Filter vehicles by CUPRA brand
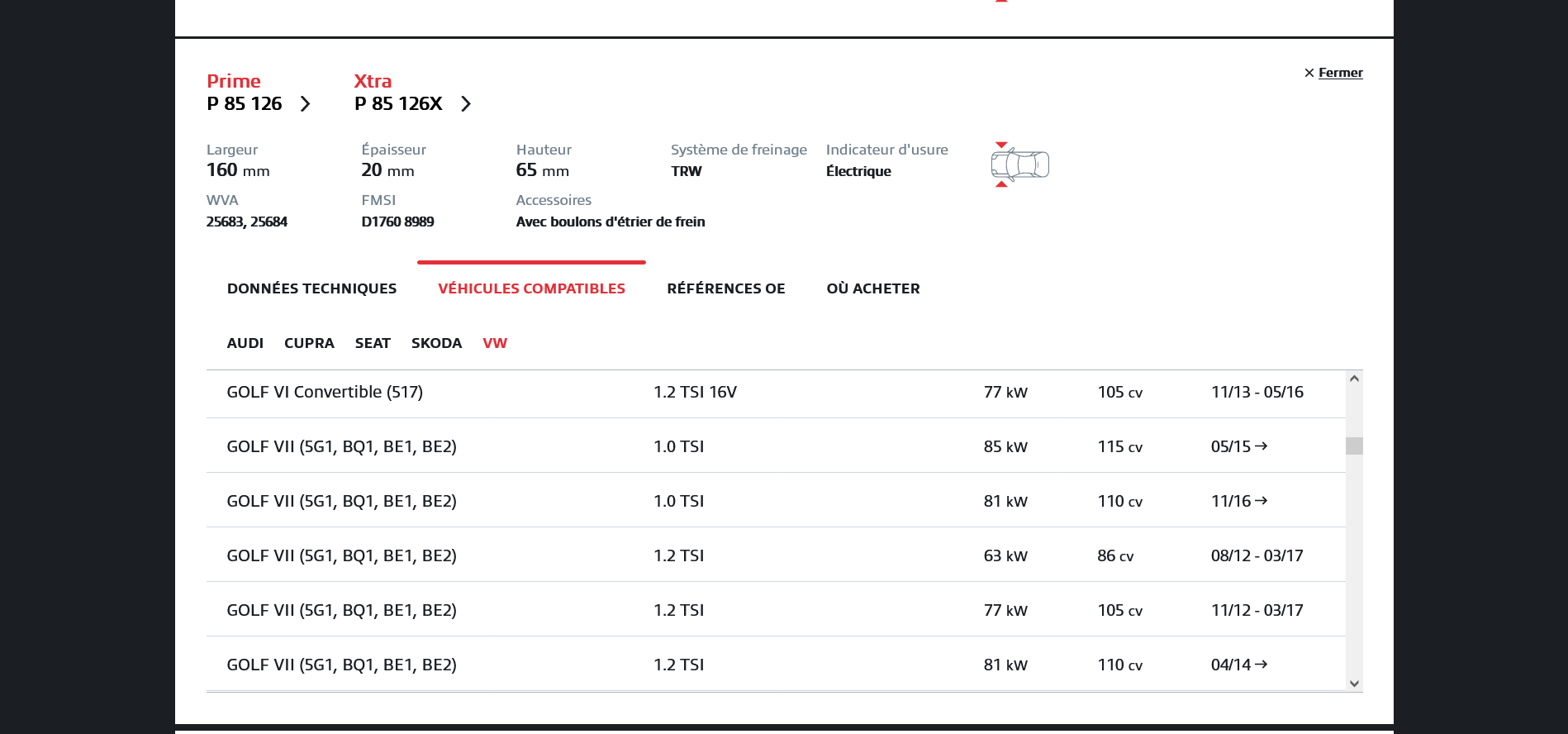 pos(309,343)
